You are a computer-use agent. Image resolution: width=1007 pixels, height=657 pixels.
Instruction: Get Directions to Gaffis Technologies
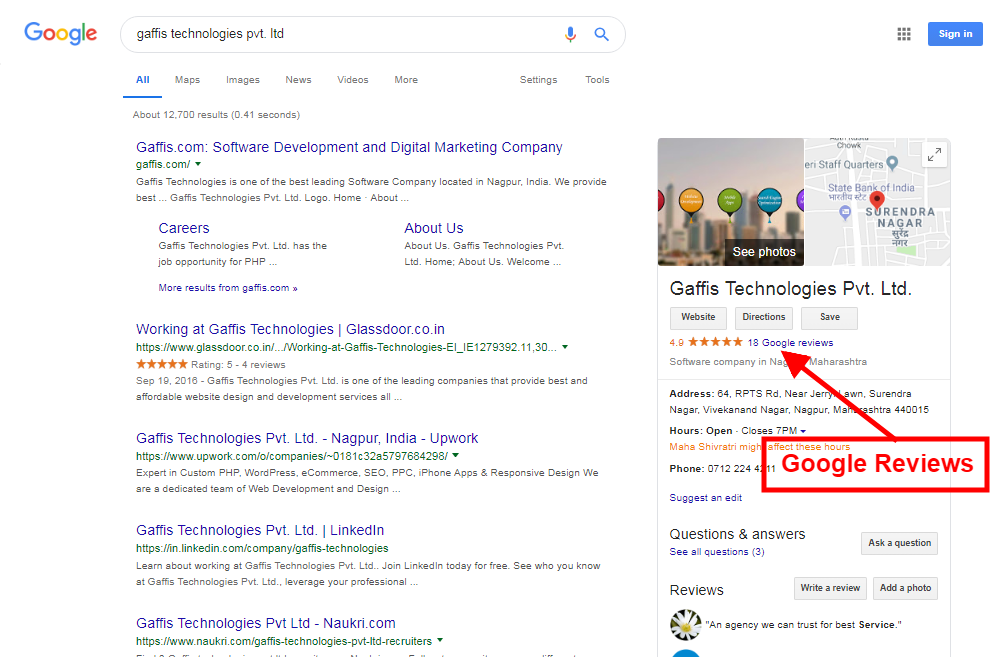pyautogui.click(x=764, y=317)
